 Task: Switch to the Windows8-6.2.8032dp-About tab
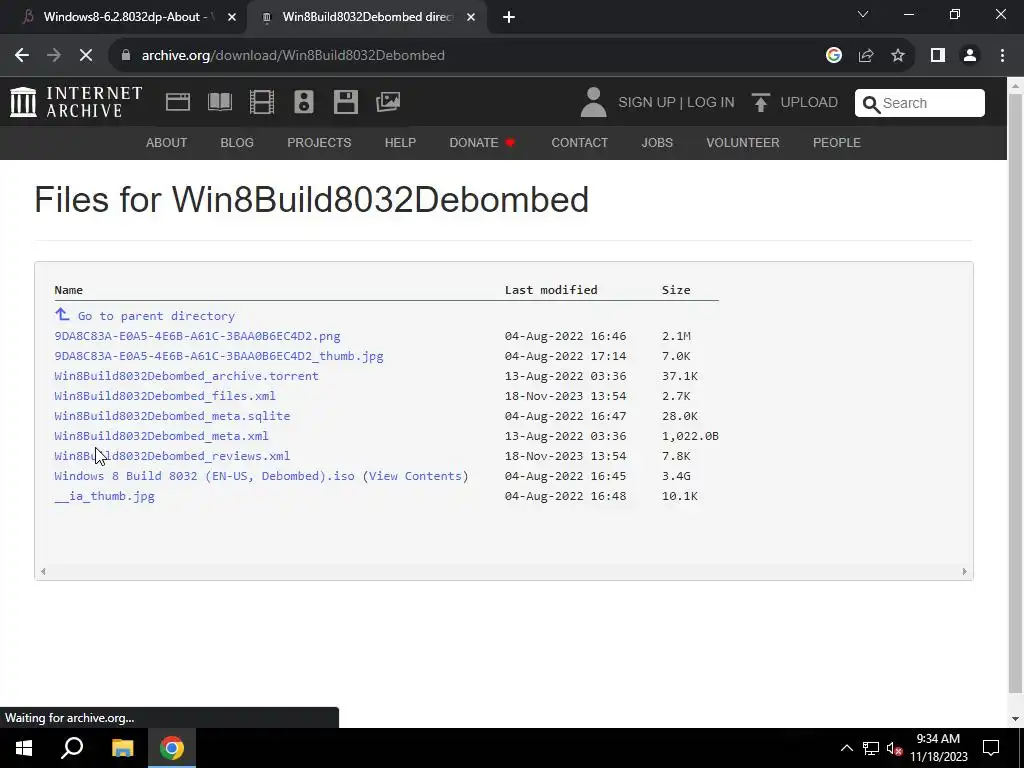click(123, 18)
